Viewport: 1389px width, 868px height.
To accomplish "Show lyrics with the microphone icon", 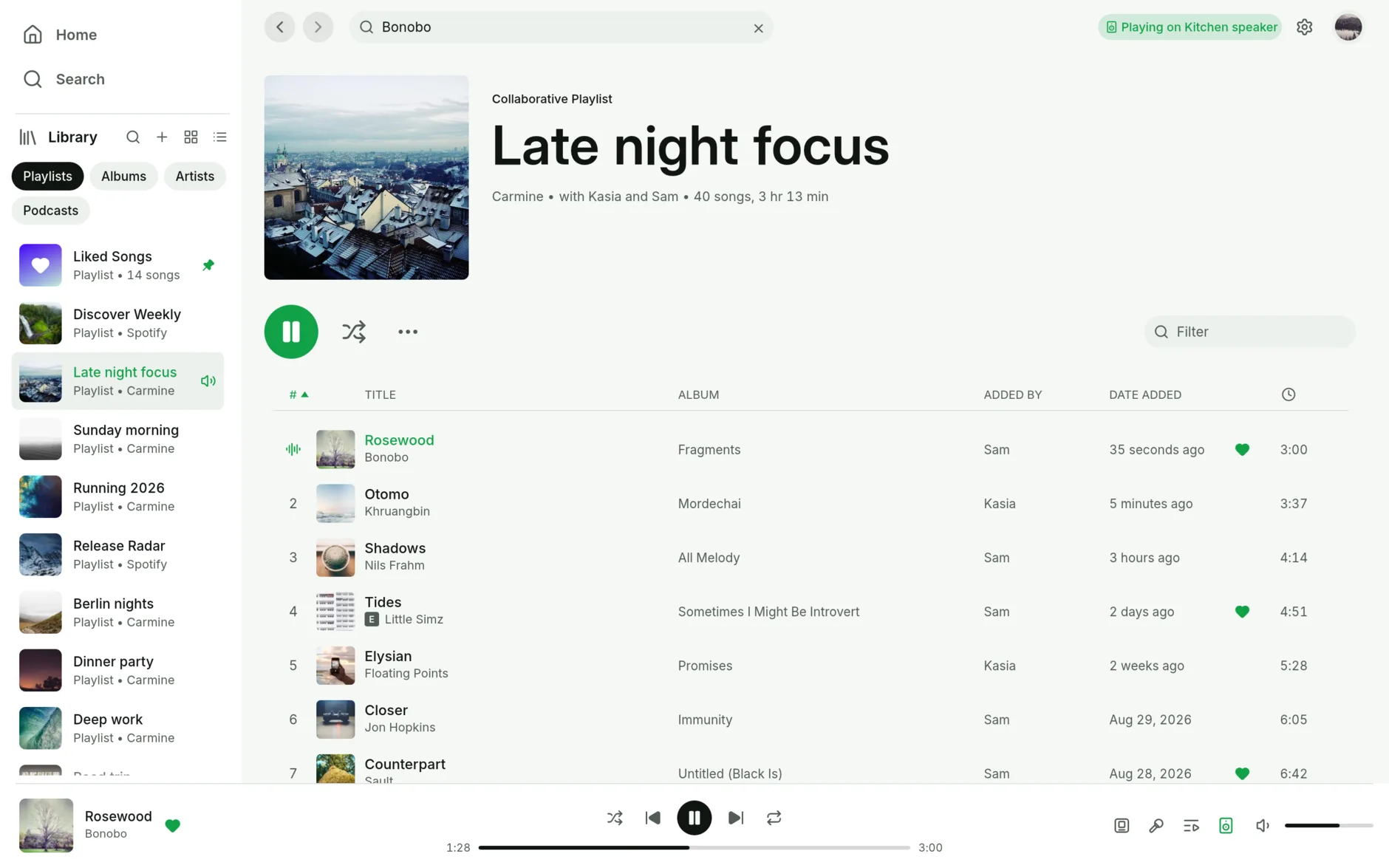I will (x=1156, y=825).
